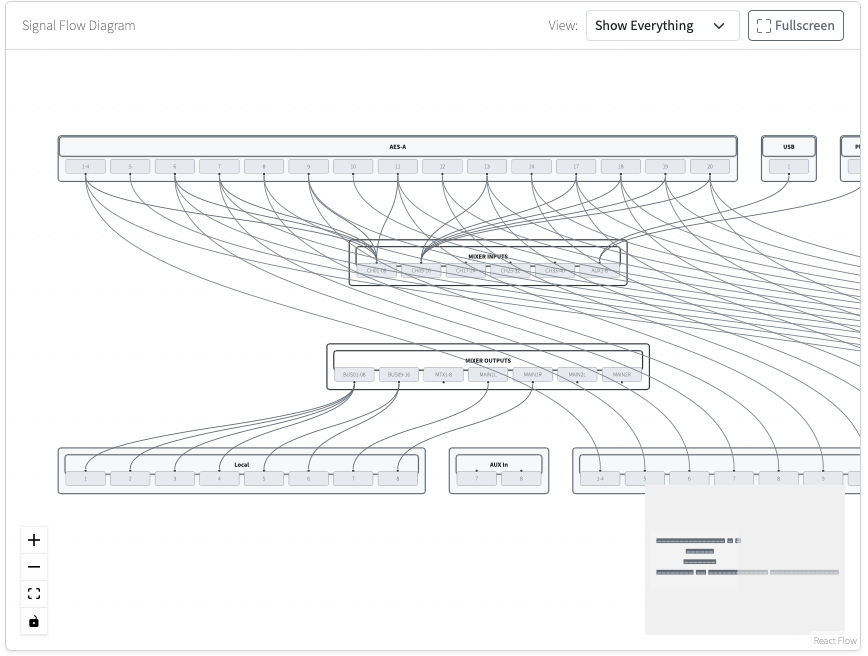Click AES-A node 19
Viewport: 868px width, 656px height.
[665, 166]
